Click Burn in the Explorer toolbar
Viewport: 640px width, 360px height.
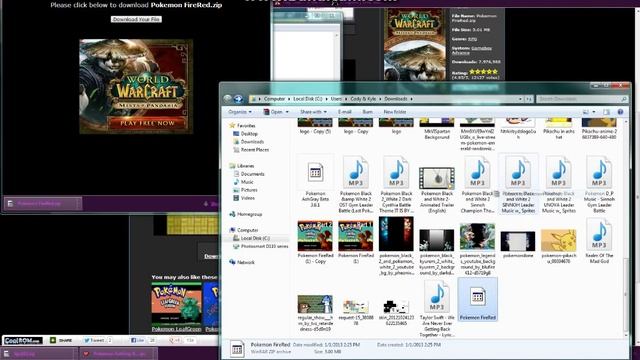coord(367,112)
